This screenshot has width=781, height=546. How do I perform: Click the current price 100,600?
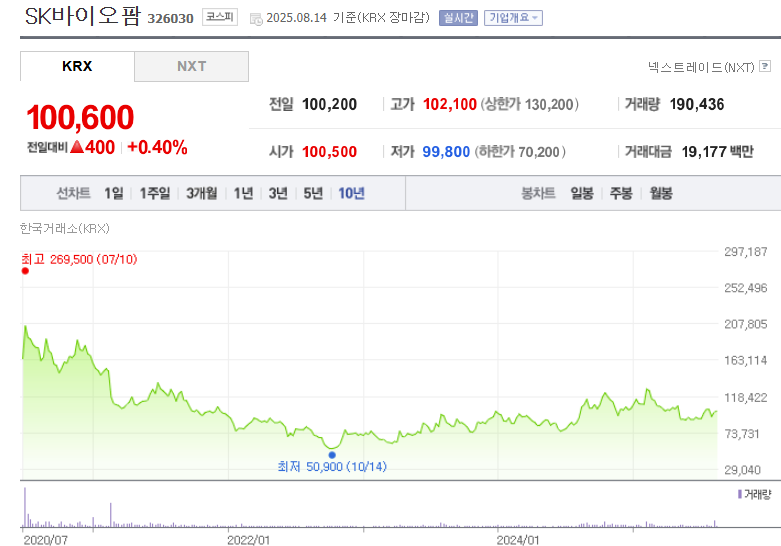click(x=80, y=117)
